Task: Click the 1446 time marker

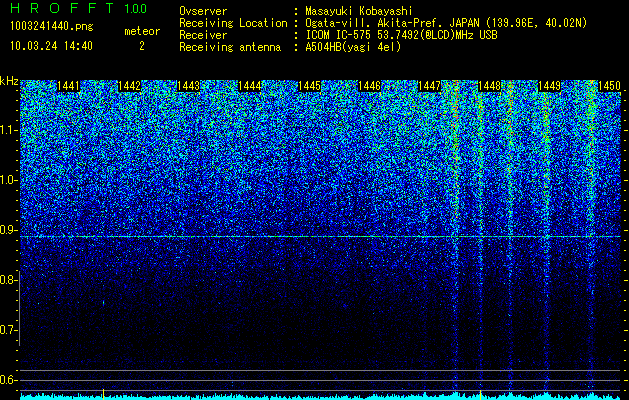Action: (x=369, y=86)
